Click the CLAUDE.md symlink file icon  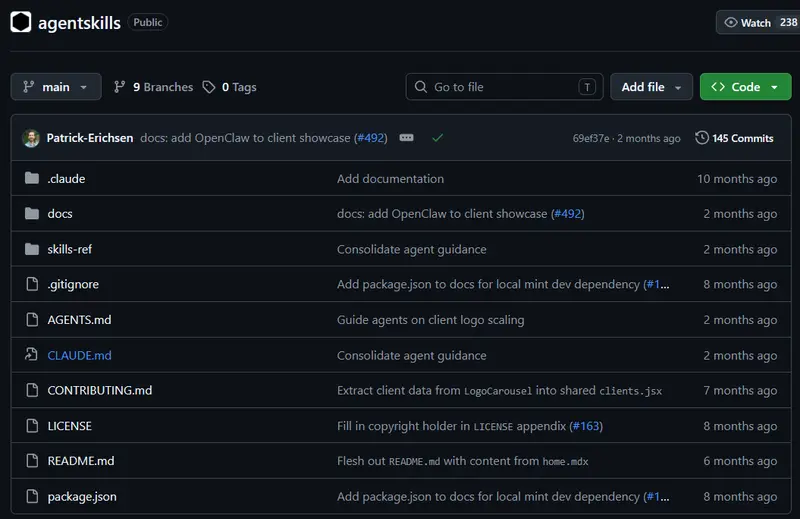[x=32, y=354]
